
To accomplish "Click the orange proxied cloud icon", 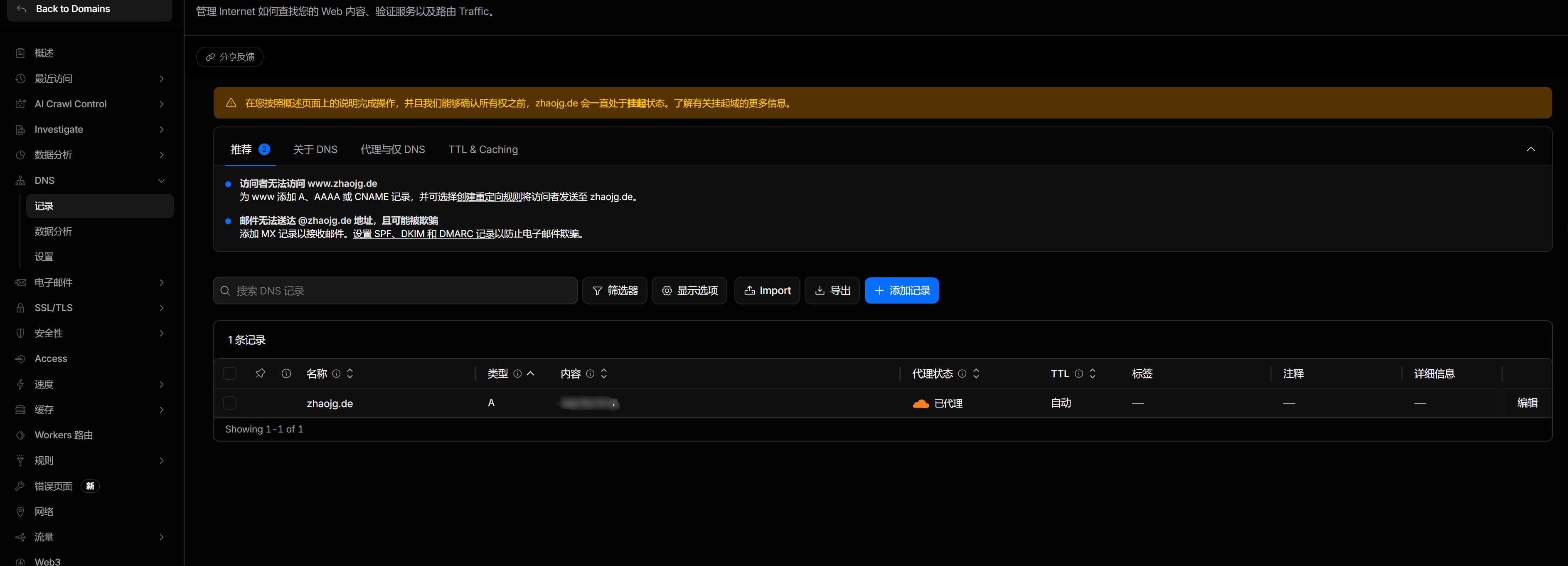I will [x=921, y=403].
